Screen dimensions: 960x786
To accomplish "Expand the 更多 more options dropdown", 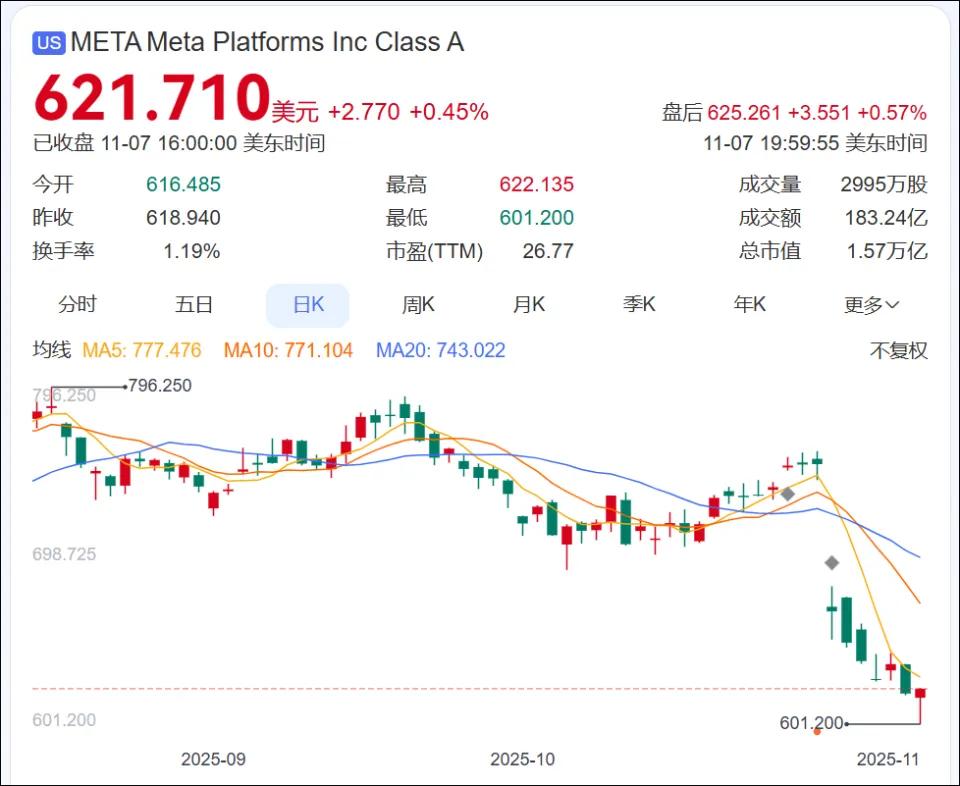I will point(871,305).
